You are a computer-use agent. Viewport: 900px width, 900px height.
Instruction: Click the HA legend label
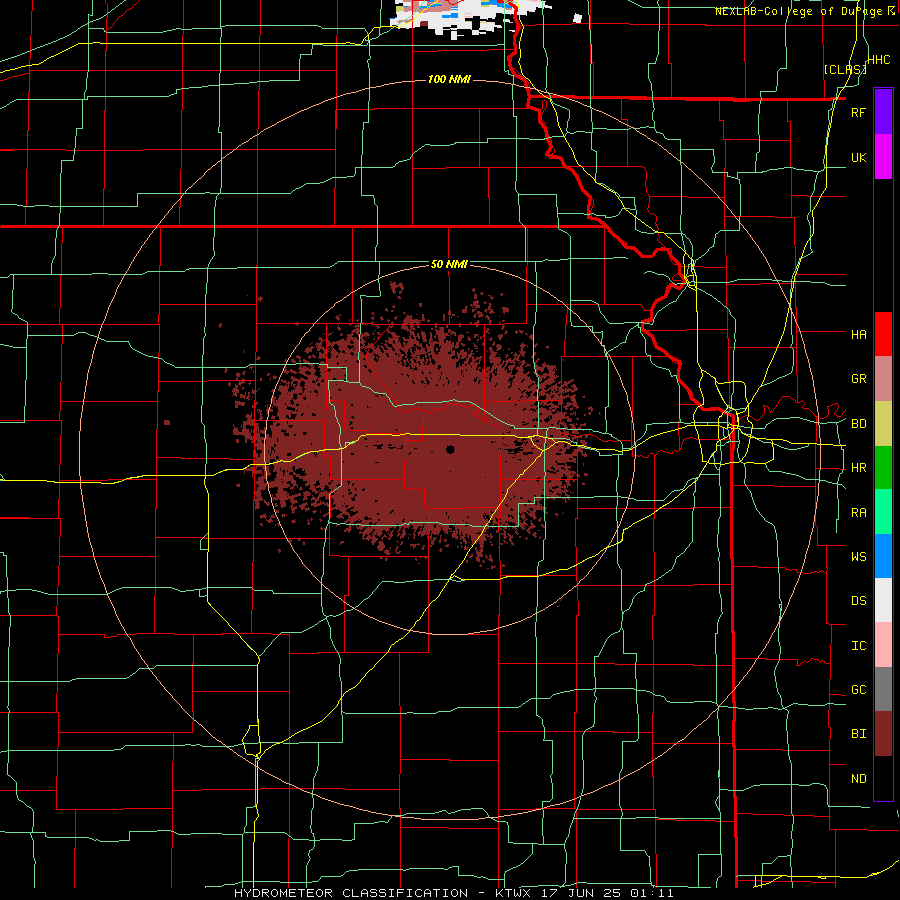(x=858, y=334)
